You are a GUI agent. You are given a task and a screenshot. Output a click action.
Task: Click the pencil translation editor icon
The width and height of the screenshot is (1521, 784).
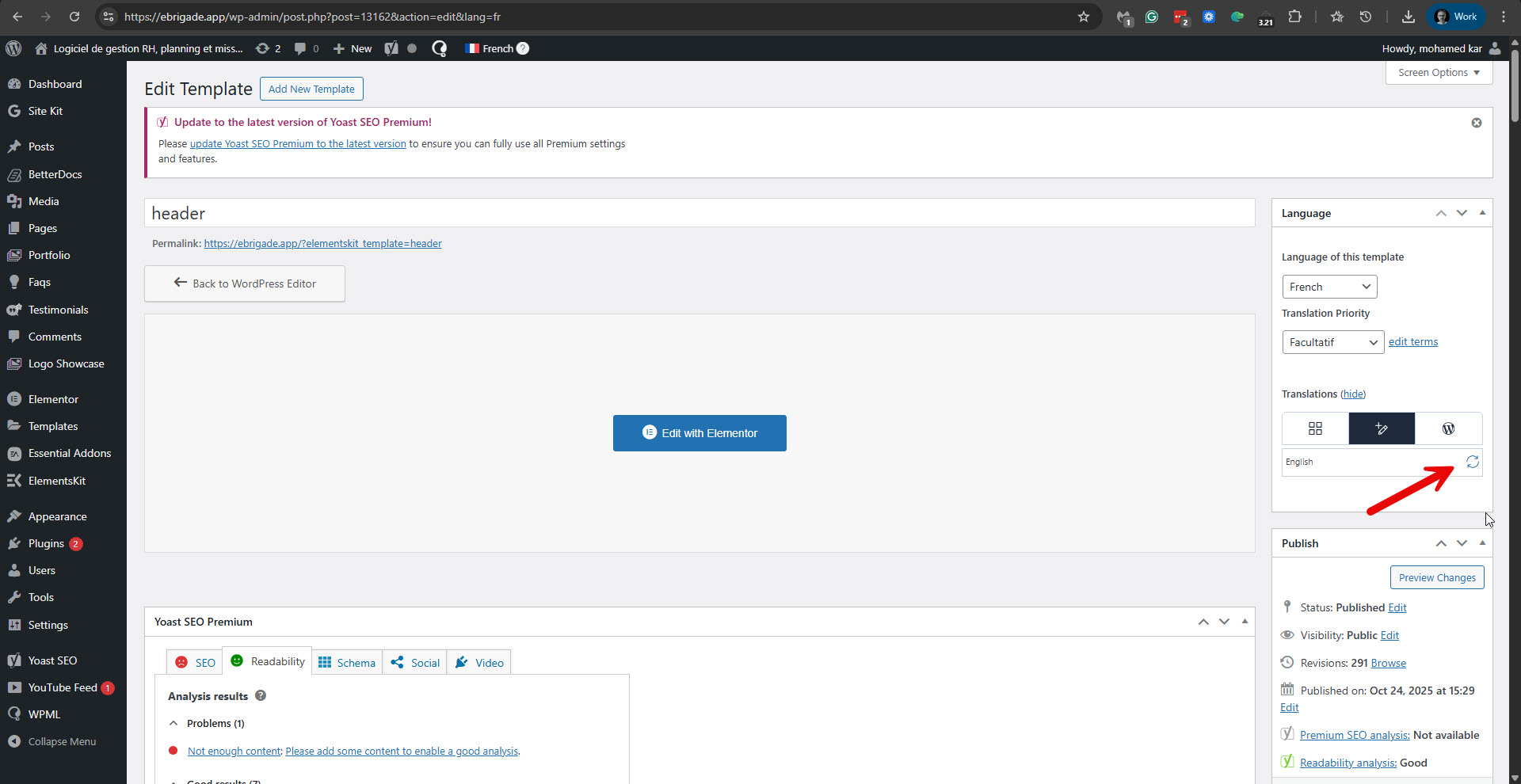click(x=1382, y=428)
